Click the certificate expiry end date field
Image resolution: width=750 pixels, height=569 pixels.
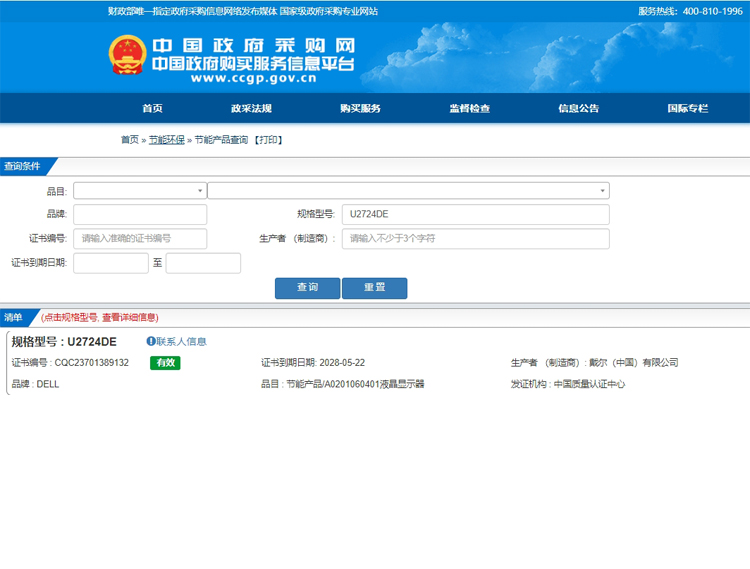[203, 263]
